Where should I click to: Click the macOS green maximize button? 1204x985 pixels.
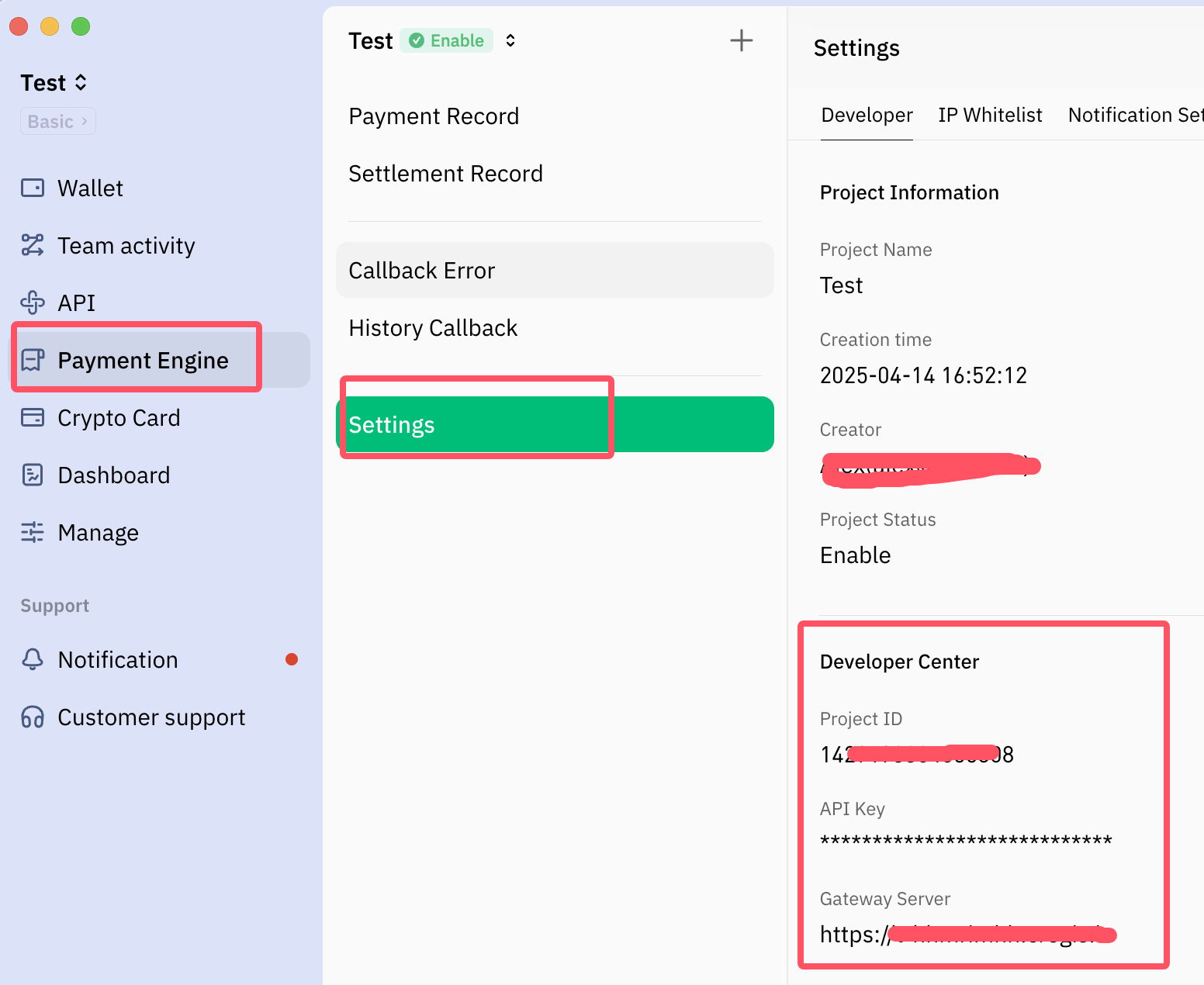click(81, 26)
